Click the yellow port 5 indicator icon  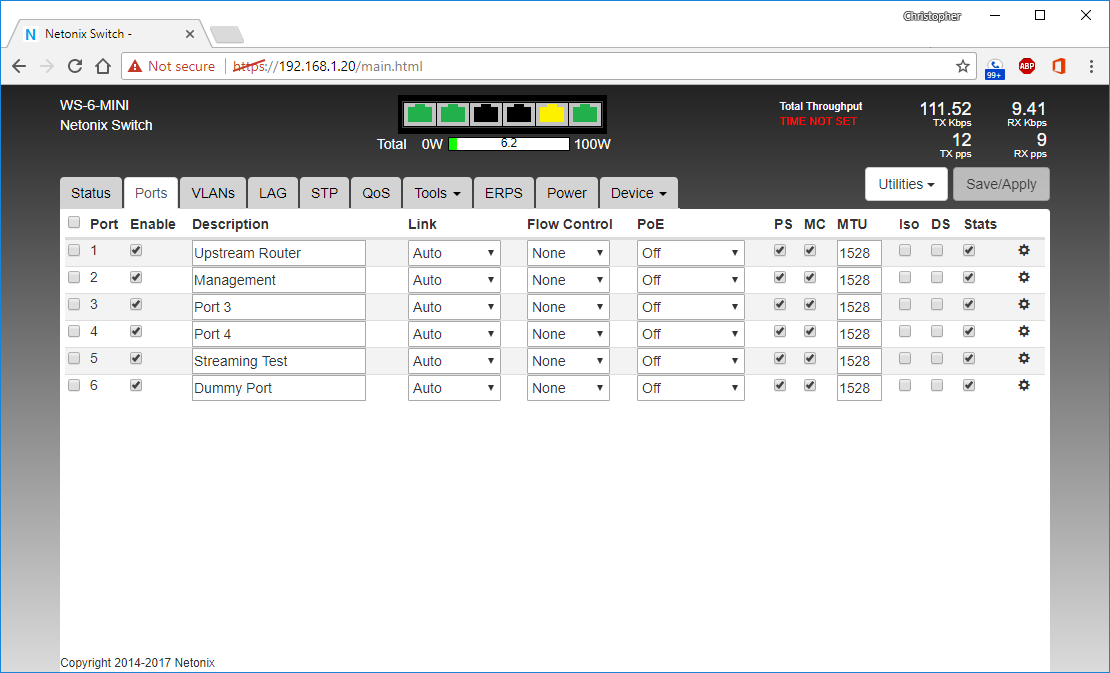coord(551,113)
